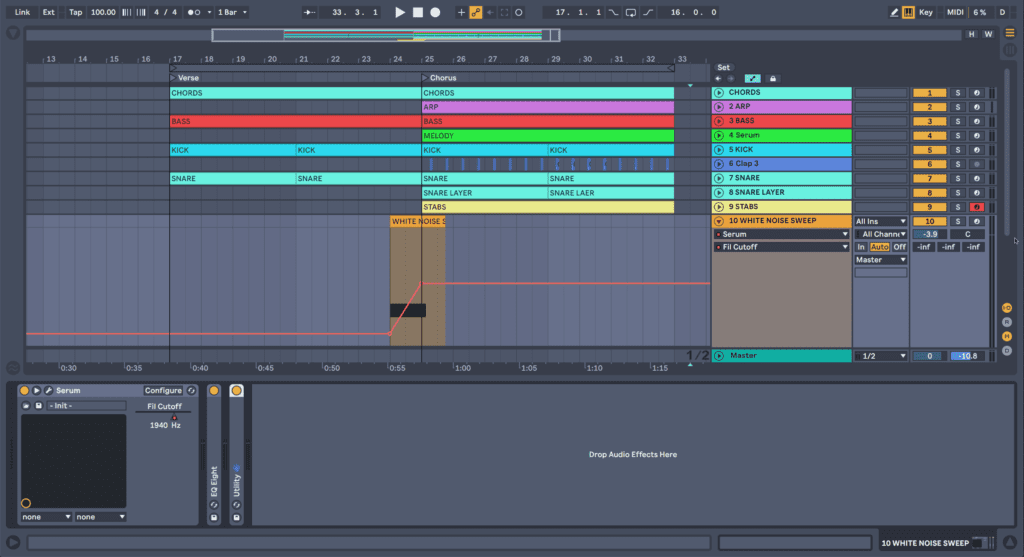1024x557 pixels.
Task: Solo the 10 WHITE NOISE SWEEP track
Action: pyautogui.click(x=958, y=221)
